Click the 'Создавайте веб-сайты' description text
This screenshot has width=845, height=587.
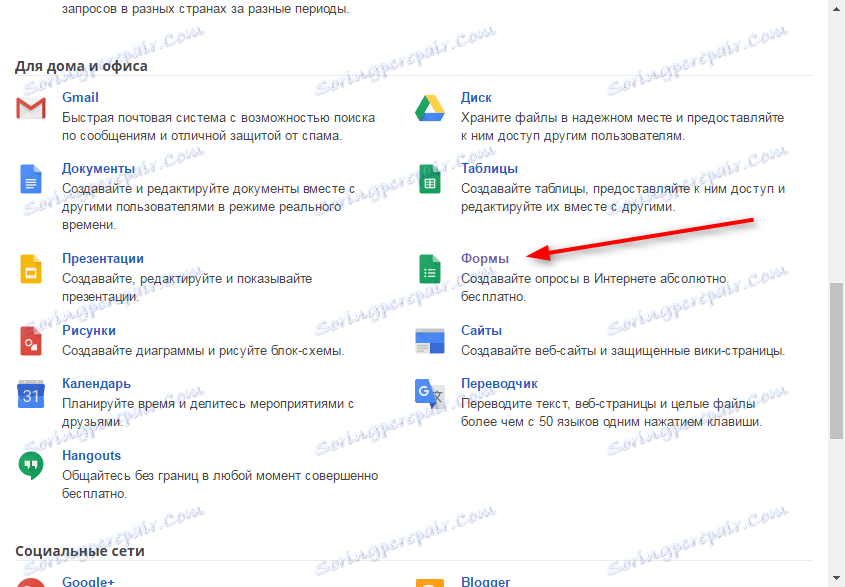click(x=623, y=351)
